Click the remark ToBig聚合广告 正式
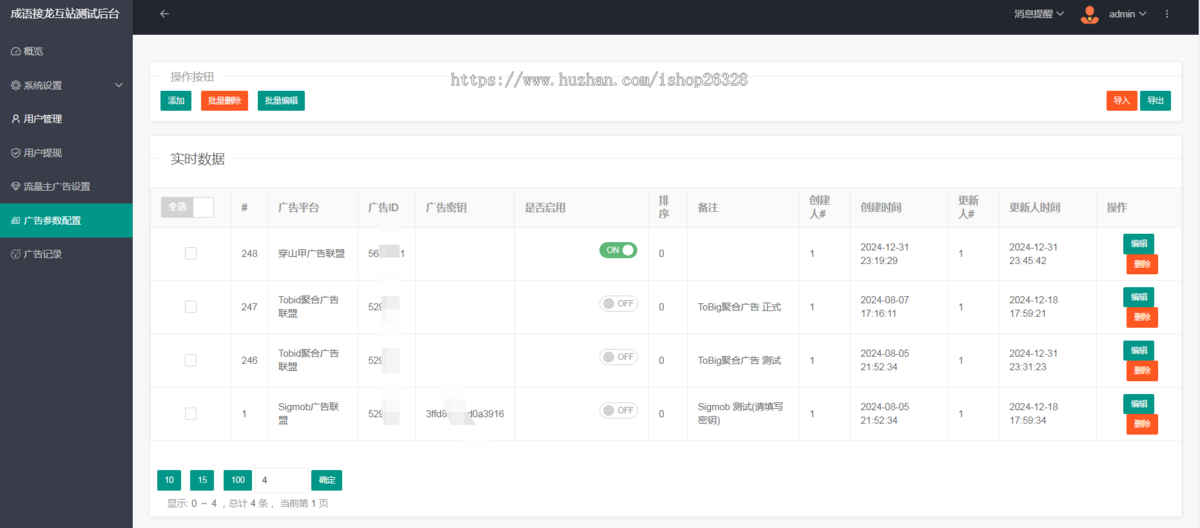This screenshot has height=528, width=1200. click(x=739, y=307)
